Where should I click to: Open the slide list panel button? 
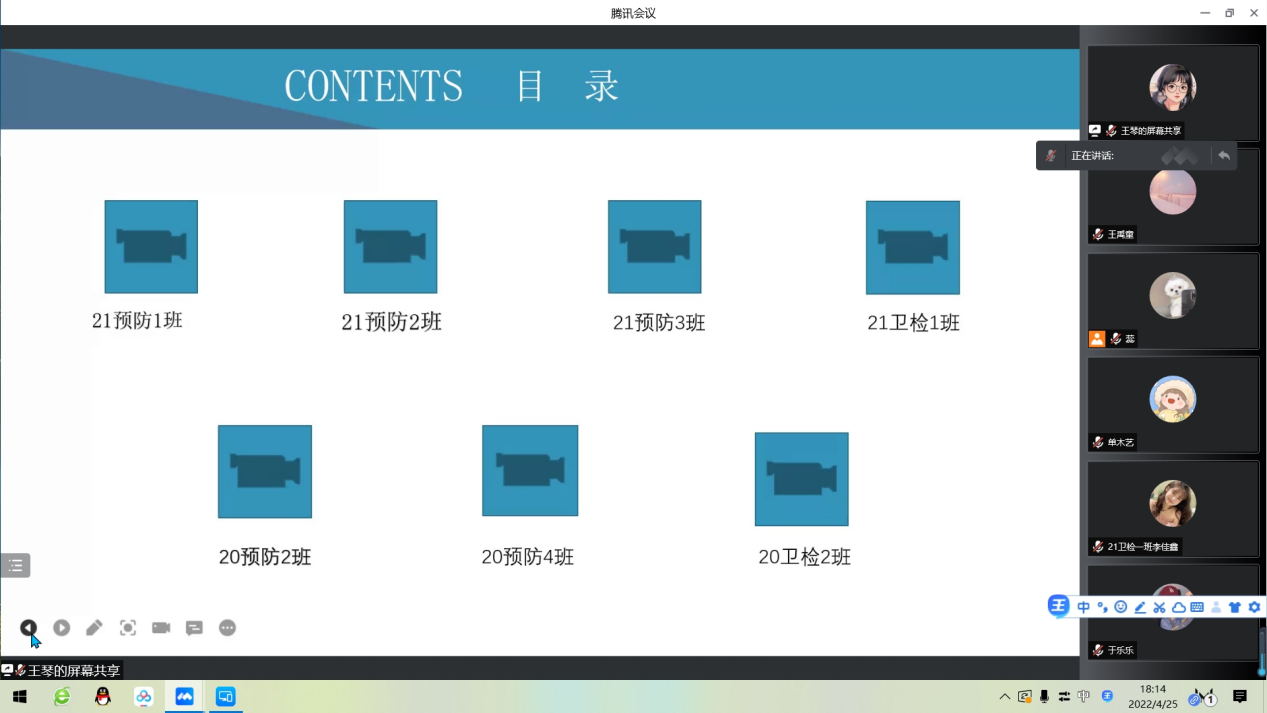[x=15, y=566]
